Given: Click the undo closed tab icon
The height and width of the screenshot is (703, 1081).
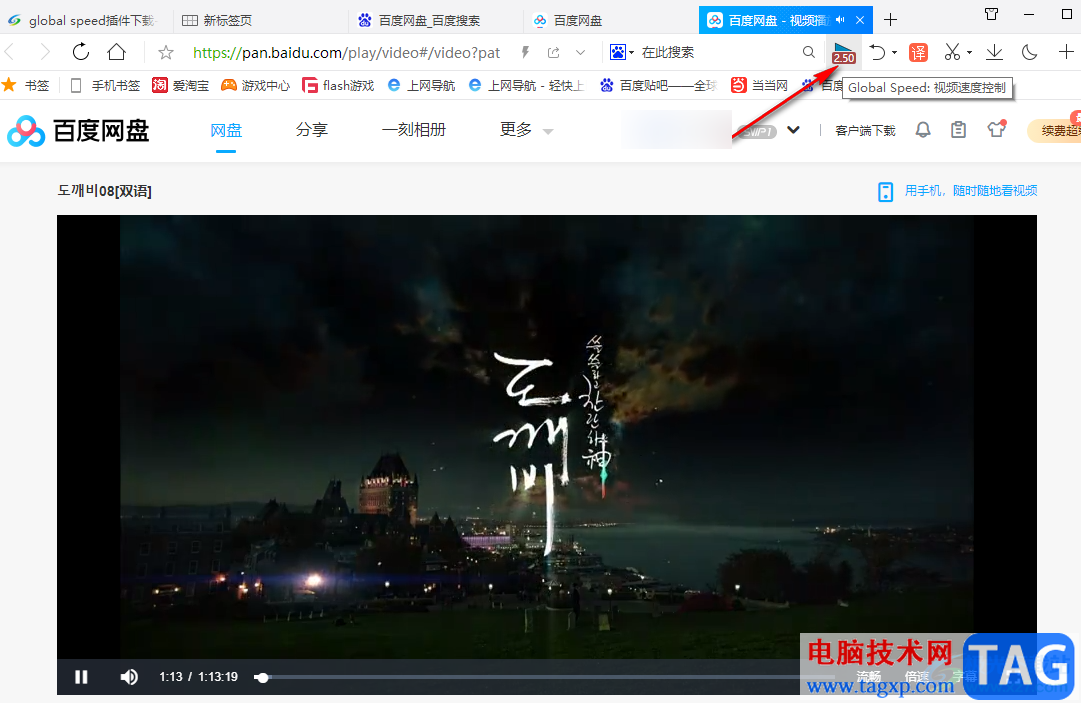Looking at the screenshot, I should [877, 52].
